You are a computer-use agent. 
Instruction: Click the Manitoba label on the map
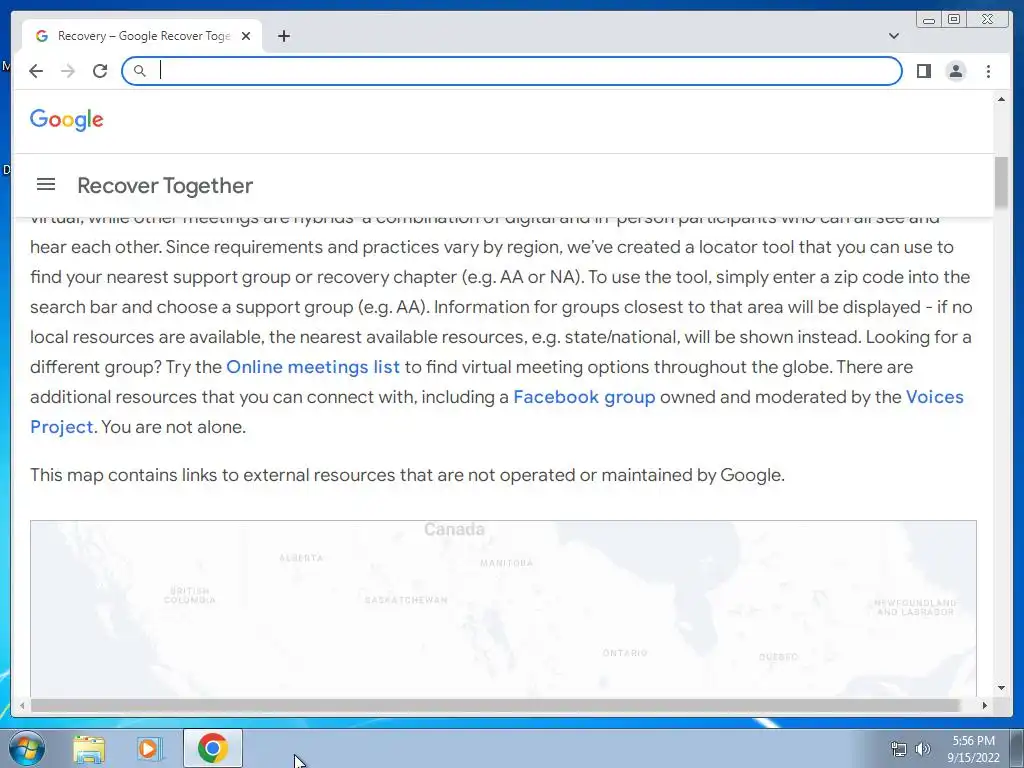click(506, 563)
